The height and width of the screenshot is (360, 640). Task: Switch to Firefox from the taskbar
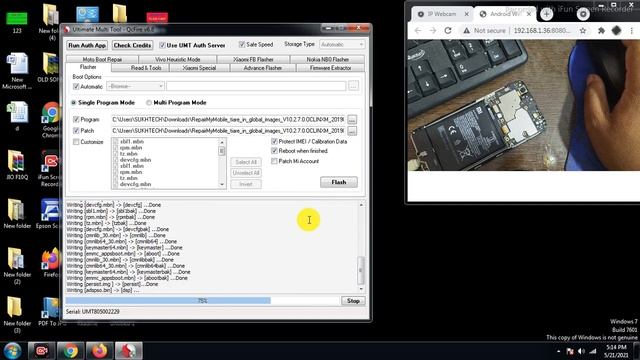coord(99,351)
